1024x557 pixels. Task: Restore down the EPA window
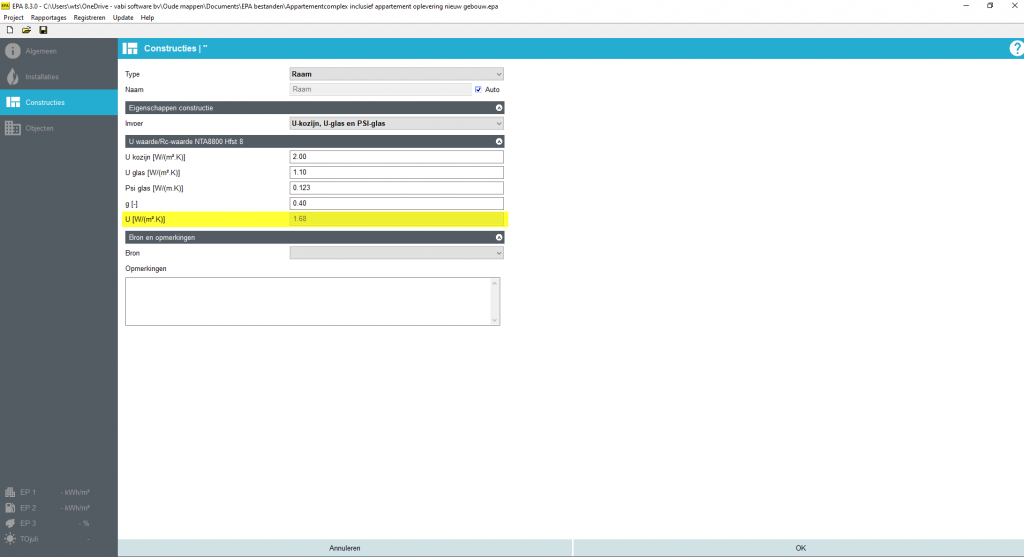tap(990, 6)
